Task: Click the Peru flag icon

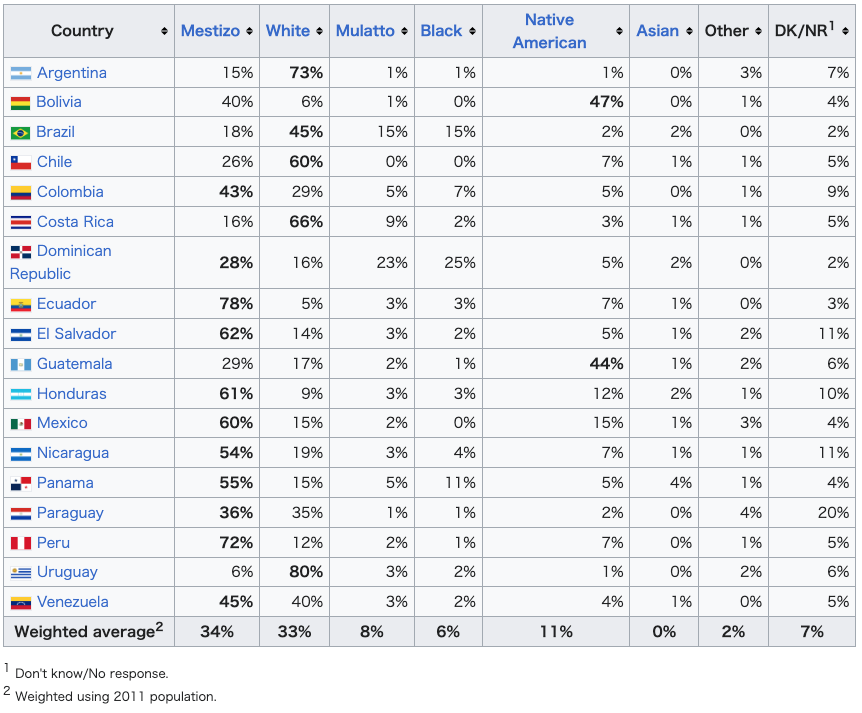Action: [21, 543]
